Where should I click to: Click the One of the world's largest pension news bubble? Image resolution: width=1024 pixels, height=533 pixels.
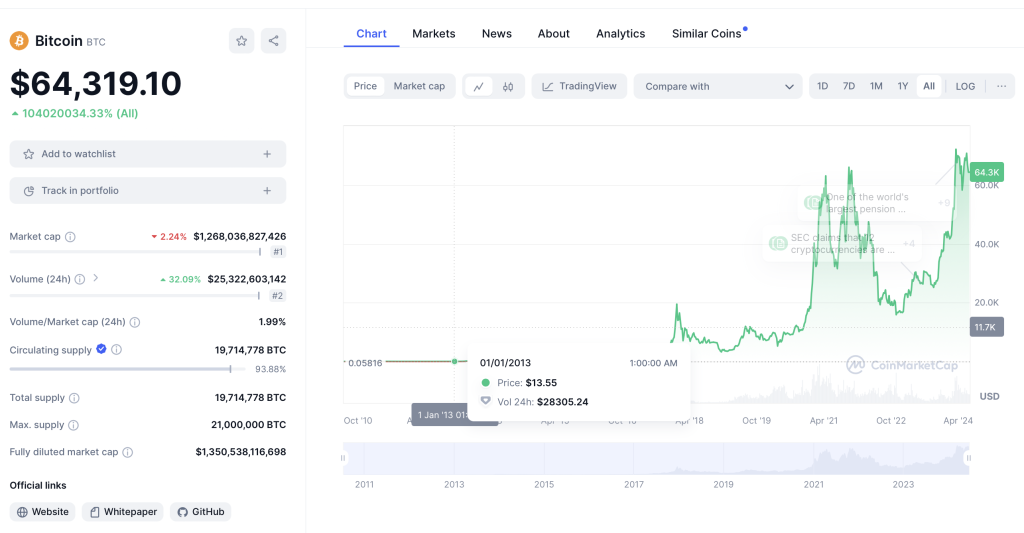(x=876, y=203)
